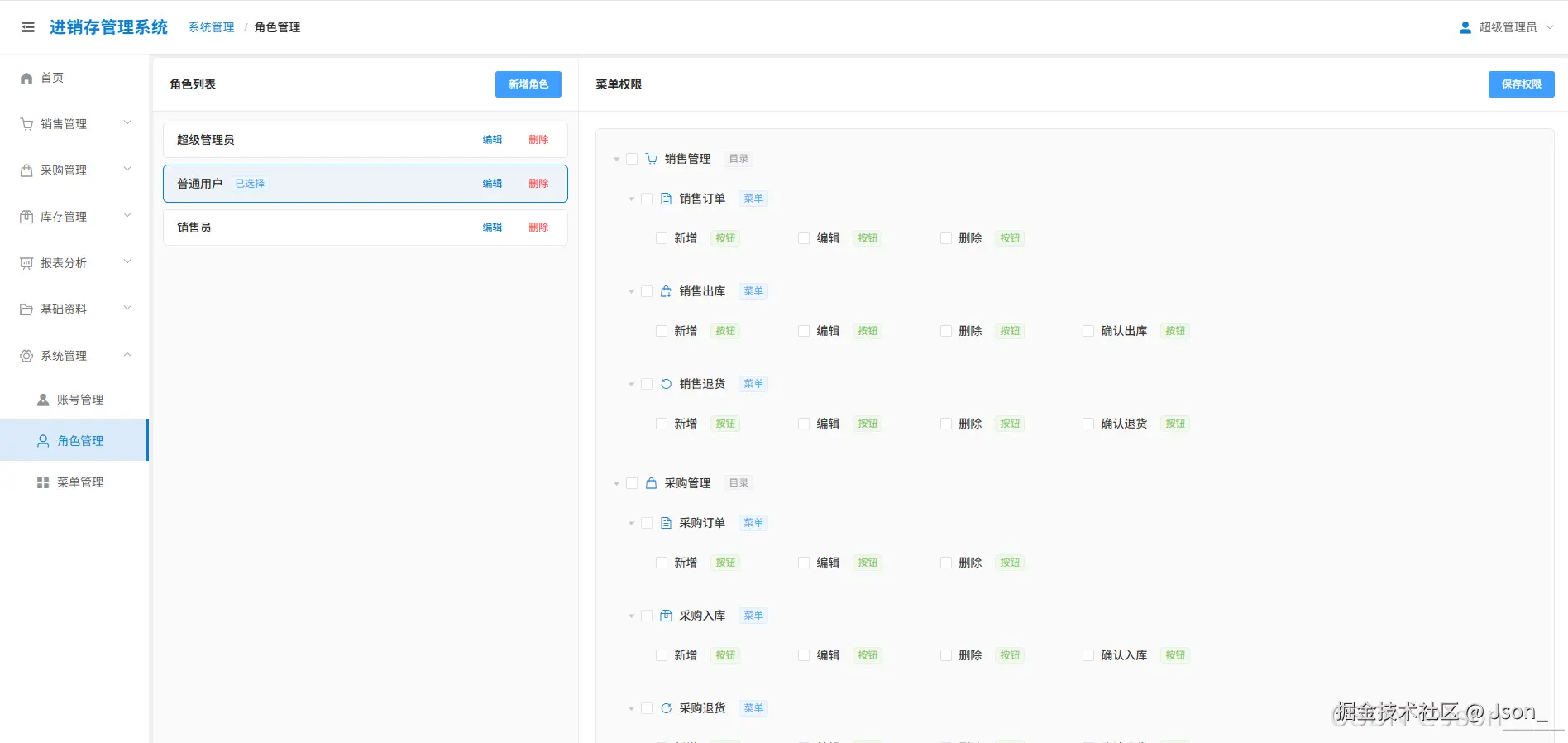Click the user avatar icon at top right
This screenshot has height=743, width=1568.
pyautogui.click(x=1465, y=27)
